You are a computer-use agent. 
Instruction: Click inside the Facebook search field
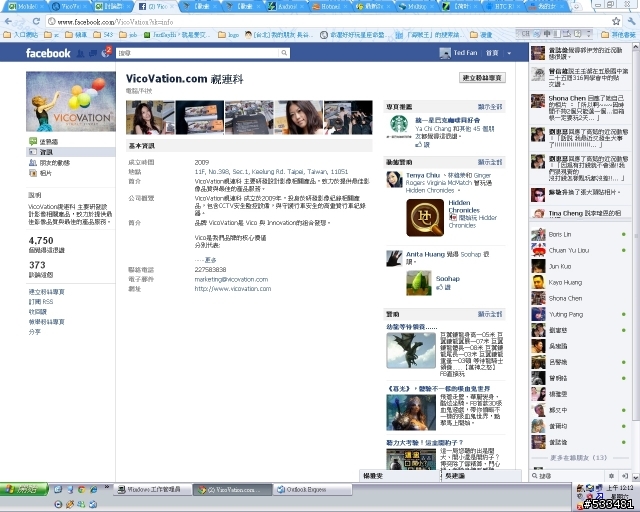click(x=198, y=53)
